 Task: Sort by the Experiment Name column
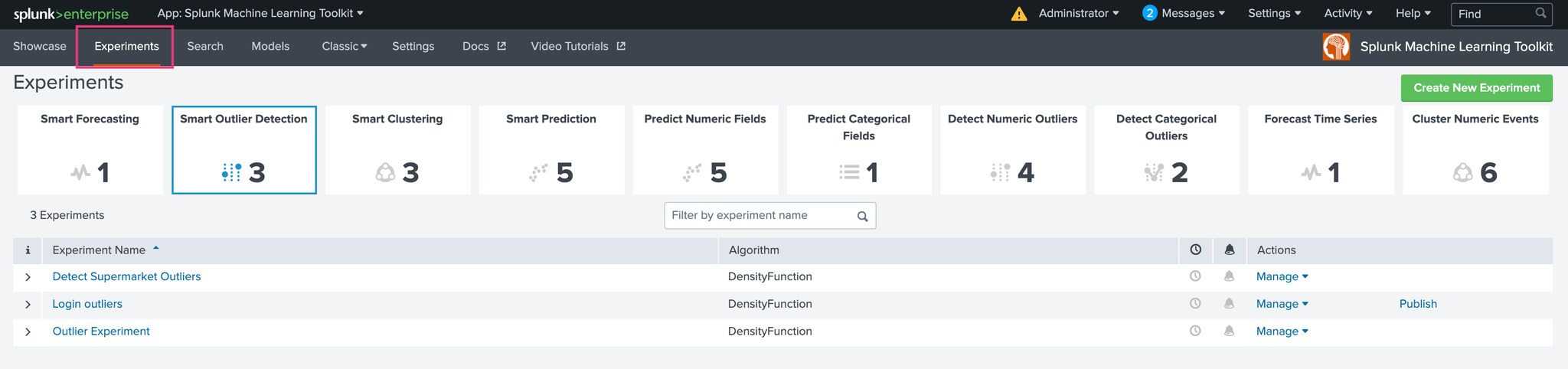pyautogui.click(x=106, y=250)
